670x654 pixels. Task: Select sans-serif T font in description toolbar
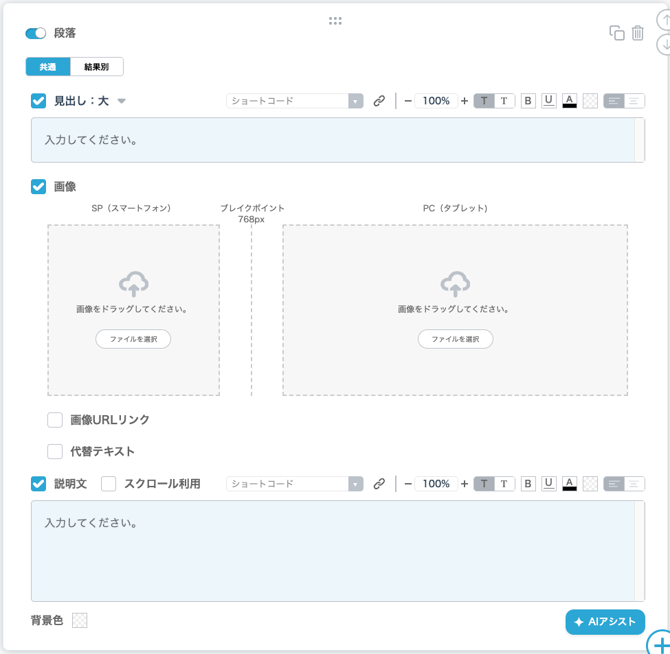484,484
